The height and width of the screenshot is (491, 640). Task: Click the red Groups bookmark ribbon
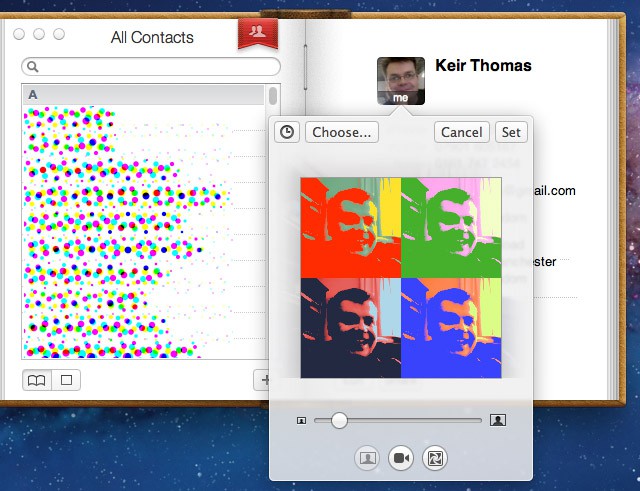(257, 33)
